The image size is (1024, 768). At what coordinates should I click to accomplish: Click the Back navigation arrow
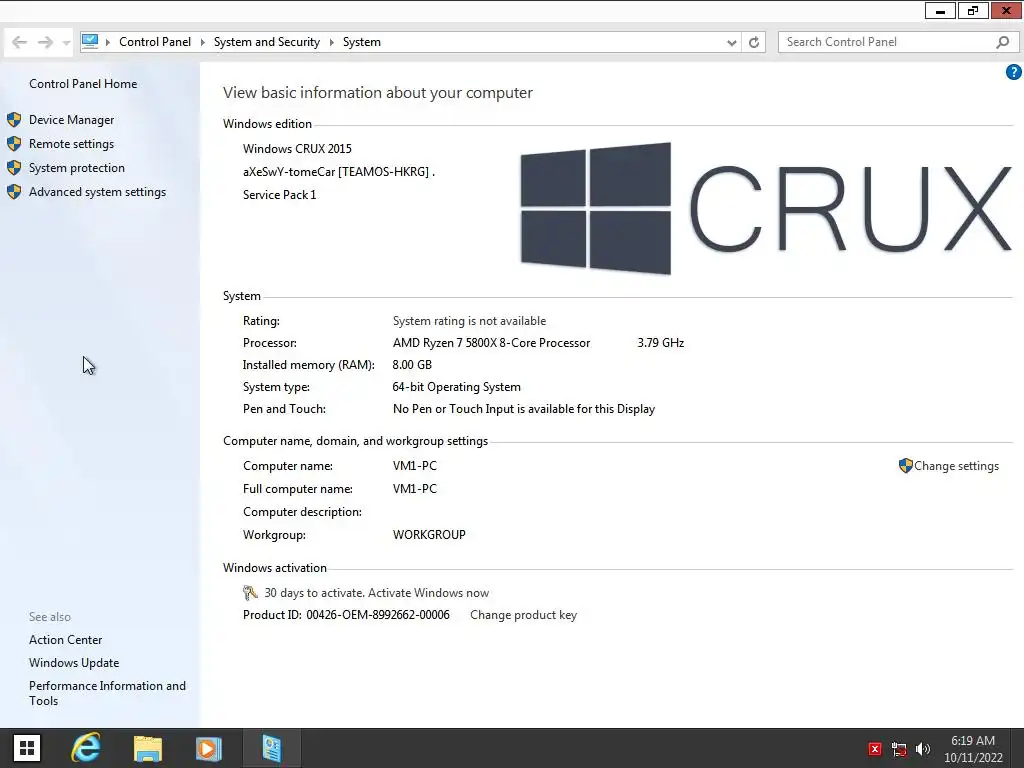[x=20, y=42]
